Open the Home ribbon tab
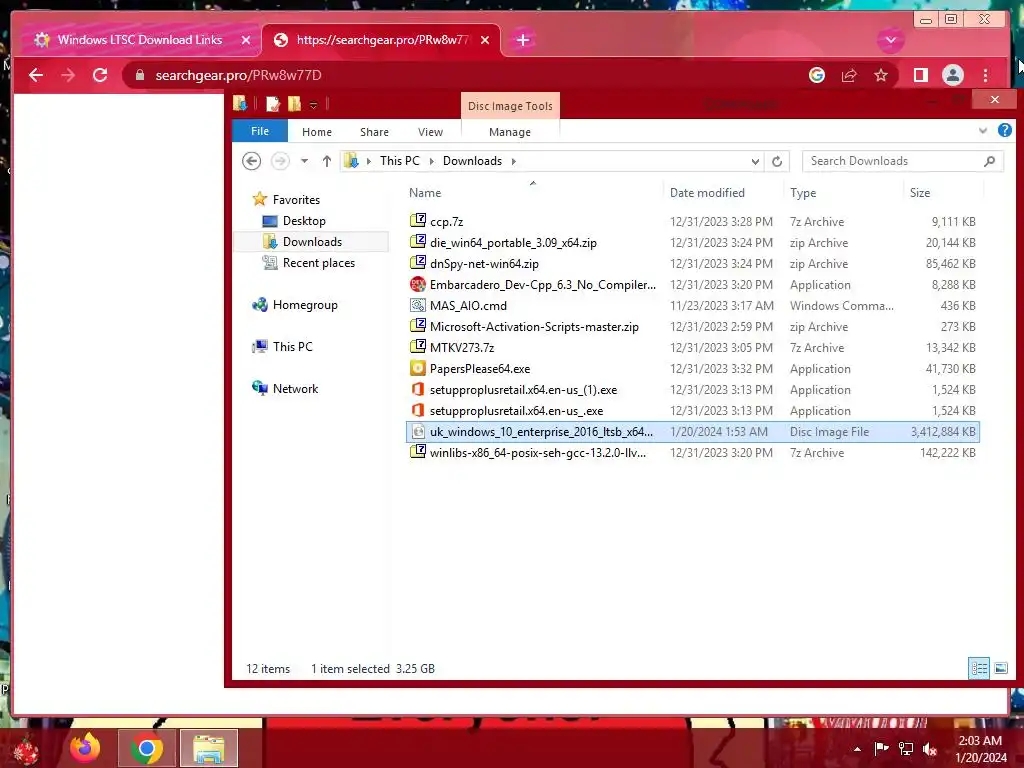This screenshot has width=1024, height=768. (x=317, y=132)
